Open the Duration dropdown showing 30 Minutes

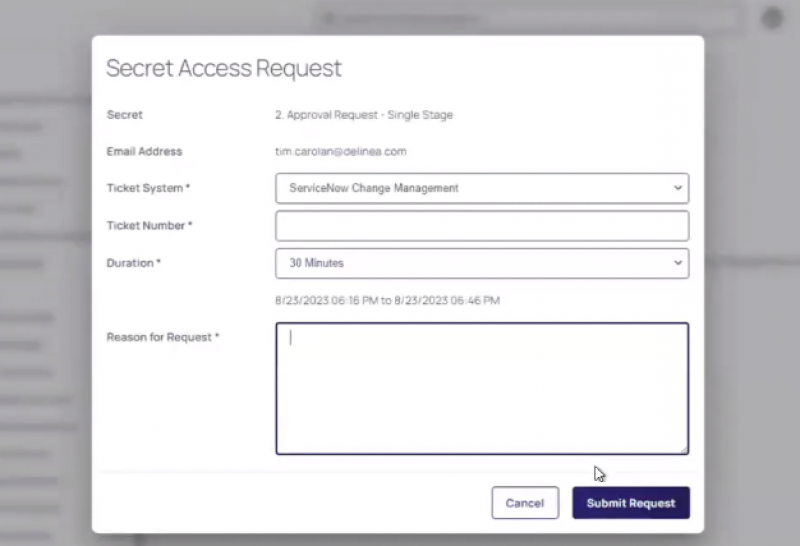point(480,263)
